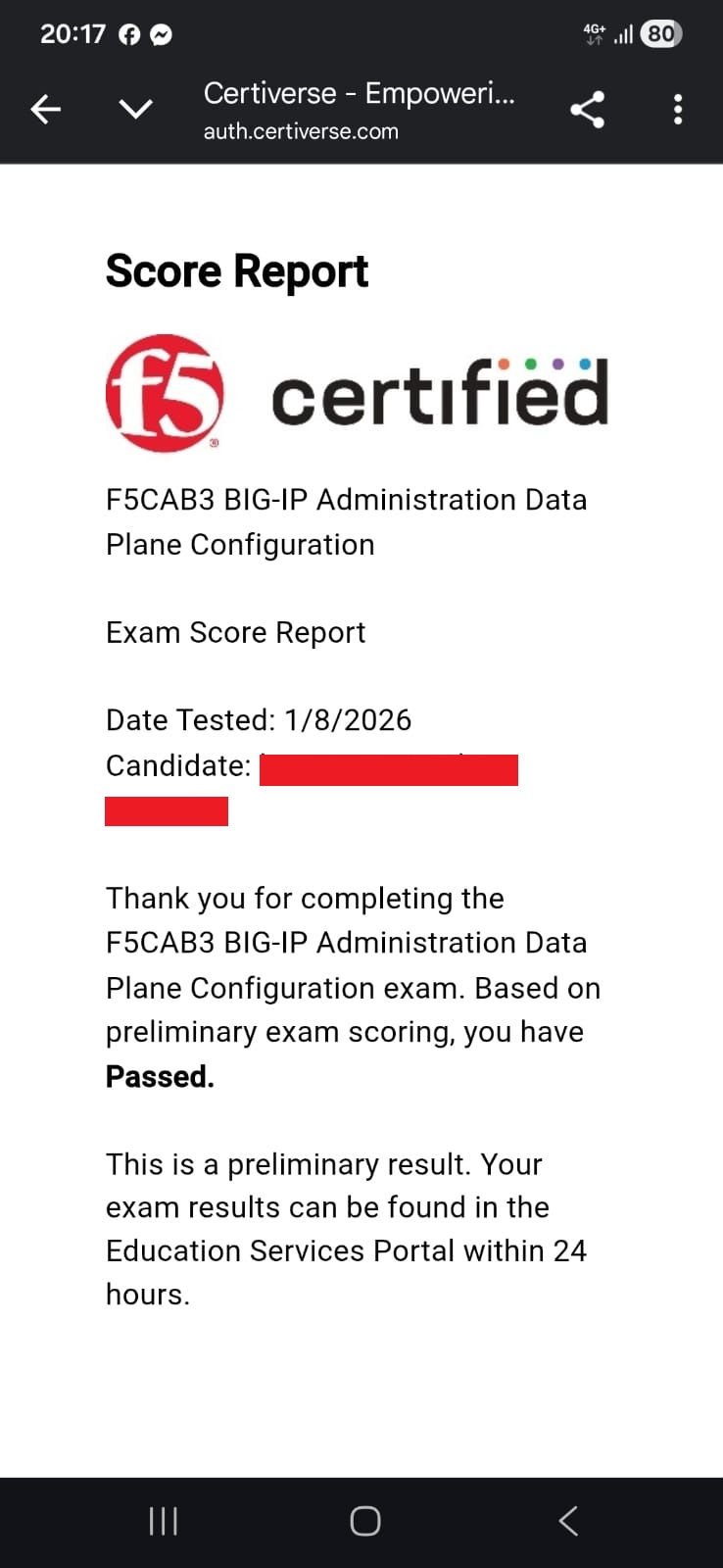
Task: Tap the battery level indicator
Action: coord(661,34)
